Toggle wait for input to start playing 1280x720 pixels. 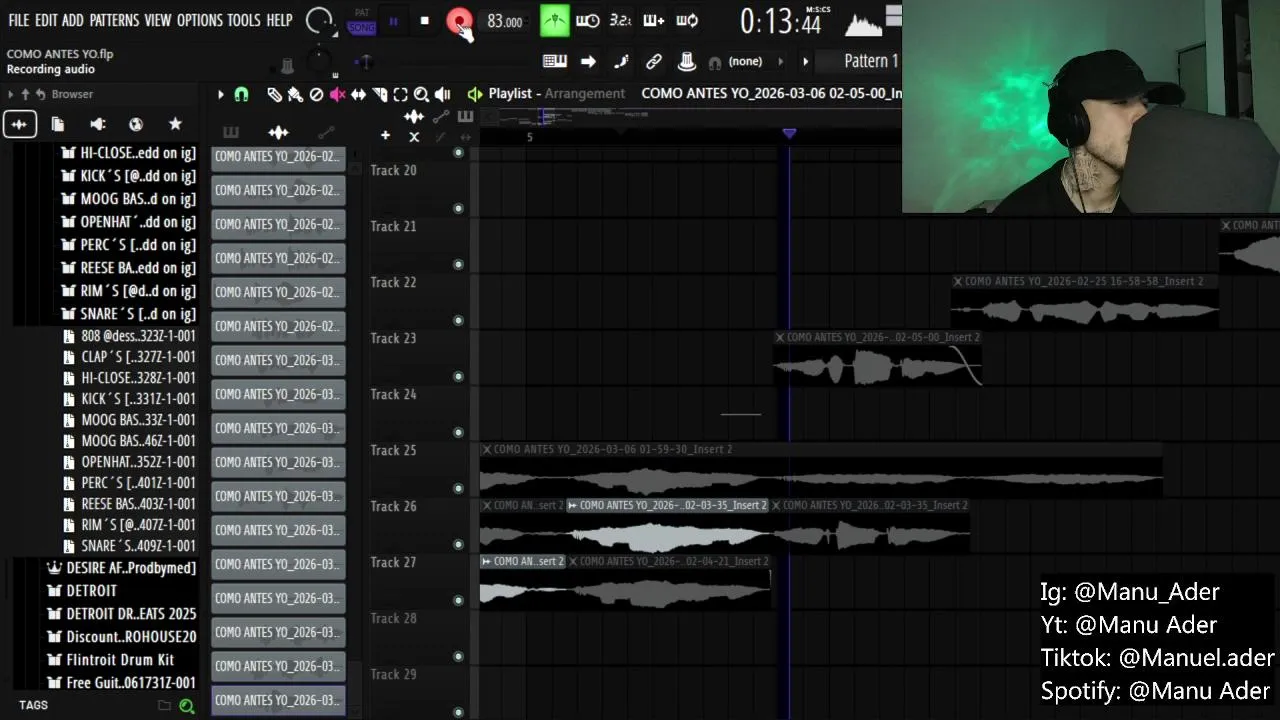pos(588,21)
